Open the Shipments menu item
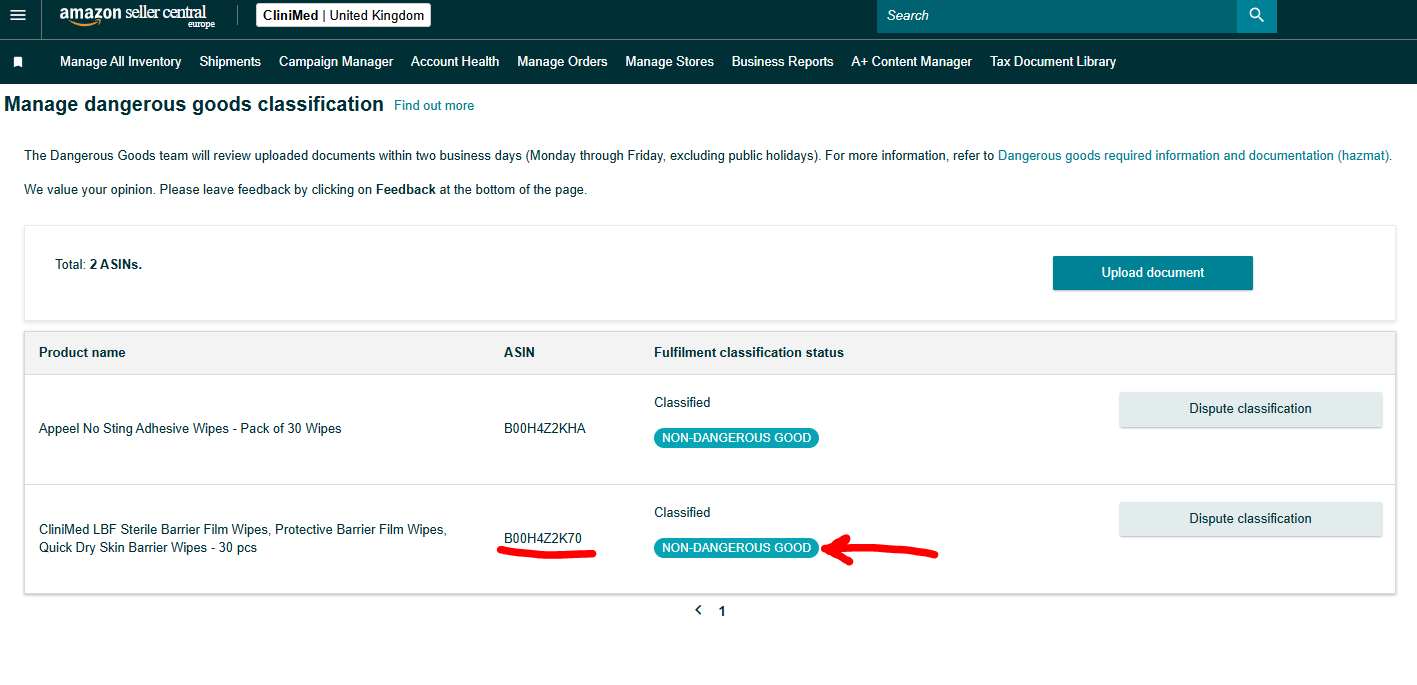The width and height of the screenshot is (1417, 685). coord(230,62)
